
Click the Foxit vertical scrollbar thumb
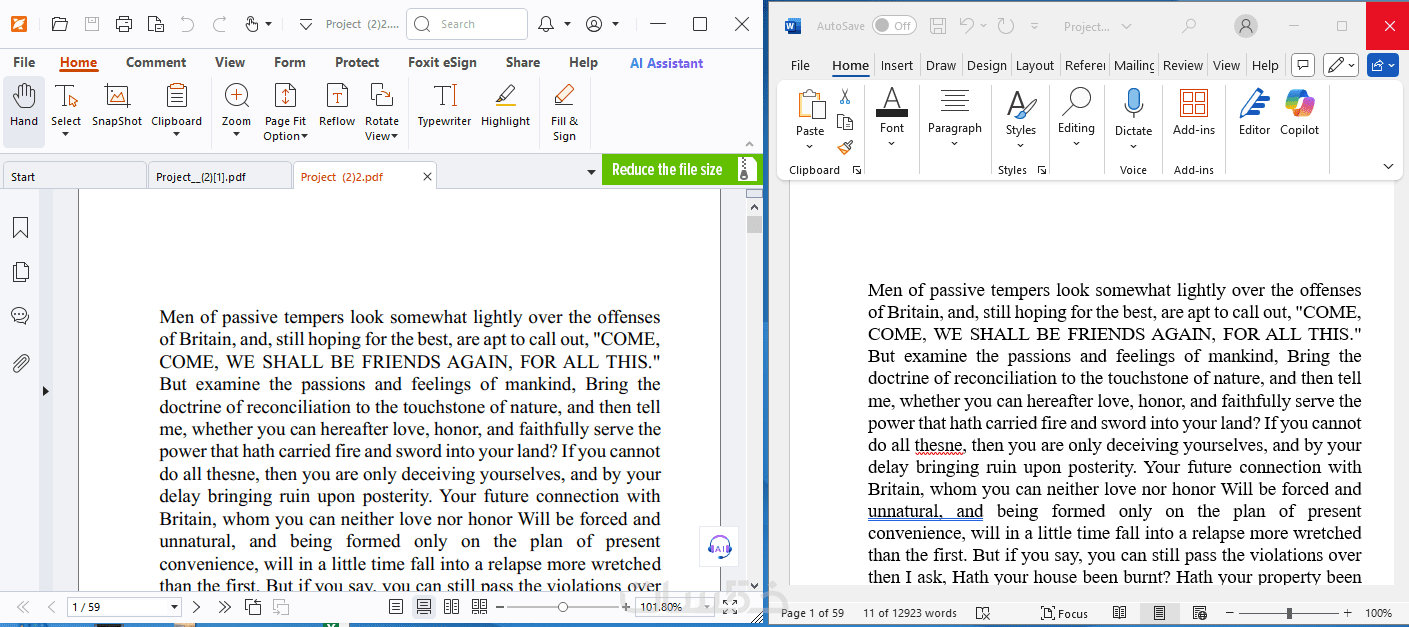pyautogui.click(x=755, y=224)
